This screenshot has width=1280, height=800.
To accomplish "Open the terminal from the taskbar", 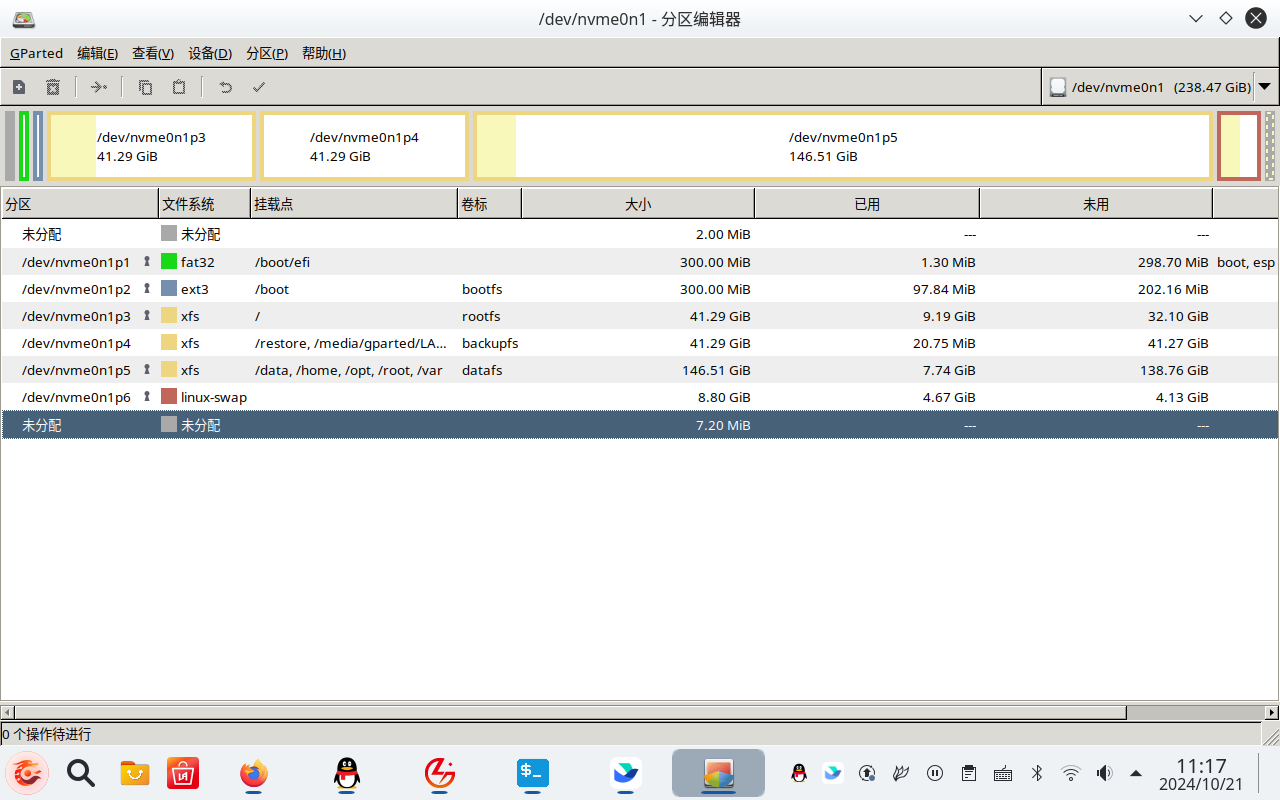I will (532, 773).
